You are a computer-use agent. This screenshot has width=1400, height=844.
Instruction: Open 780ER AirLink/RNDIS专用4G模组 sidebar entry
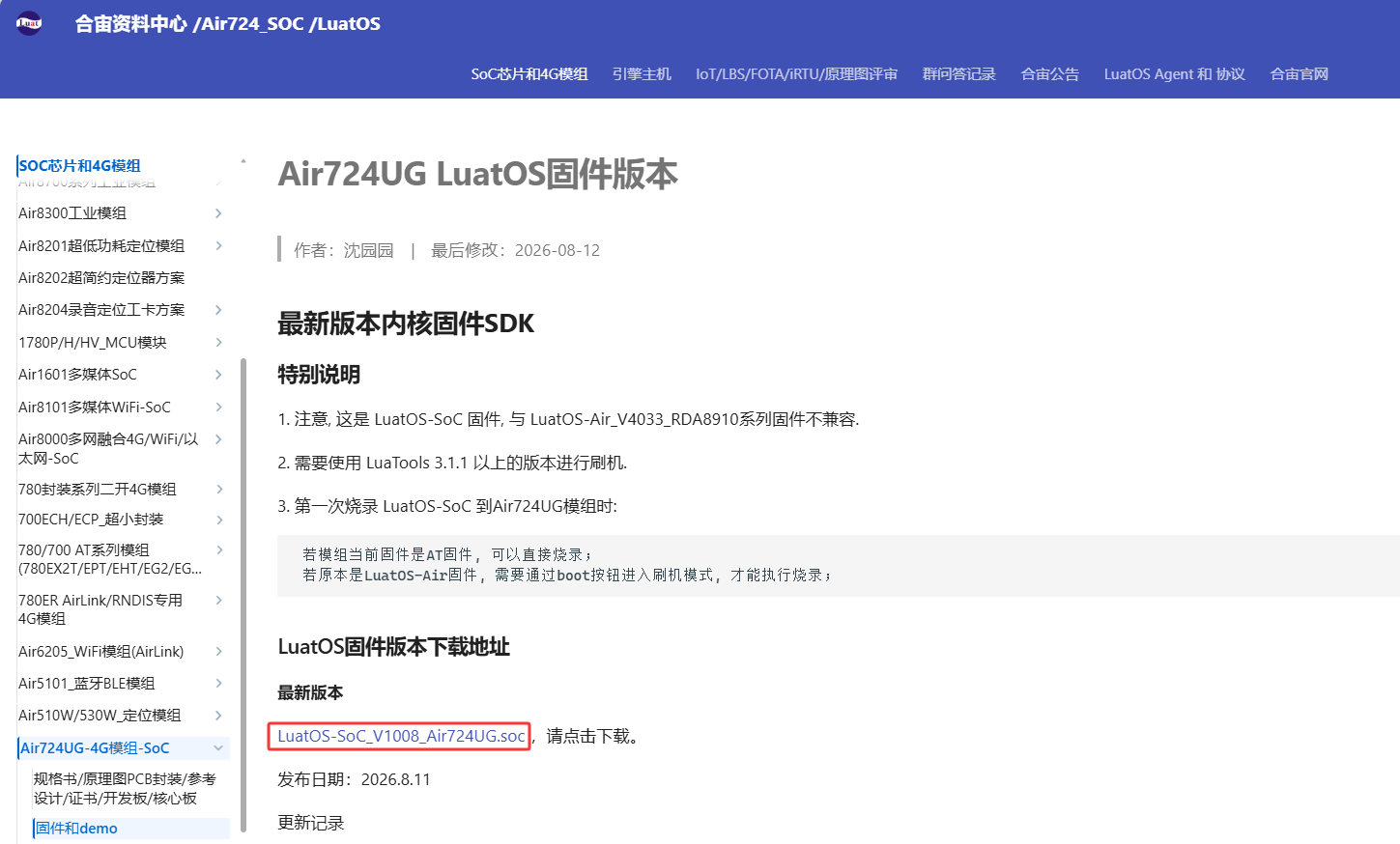[100, 609]
